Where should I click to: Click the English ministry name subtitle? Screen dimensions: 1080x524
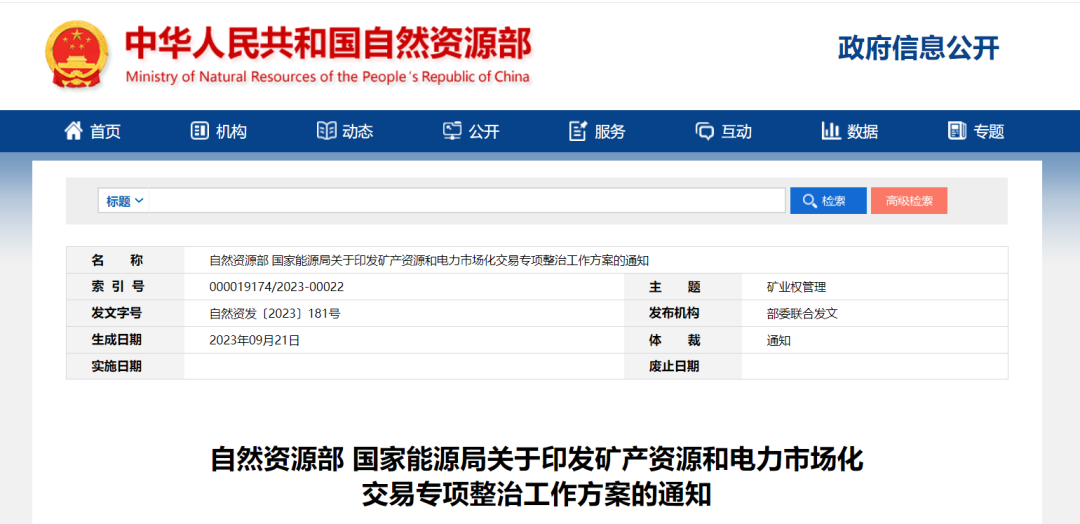coord(328,76)
